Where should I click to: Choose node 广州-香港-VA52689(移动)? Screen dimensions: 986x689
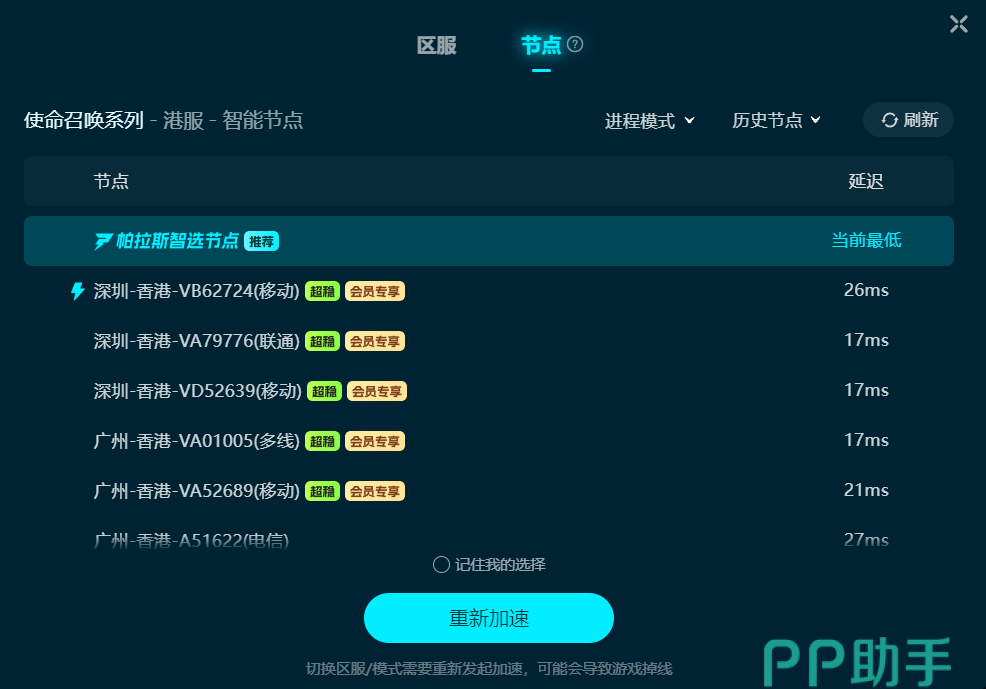click(x=489, y=490)
